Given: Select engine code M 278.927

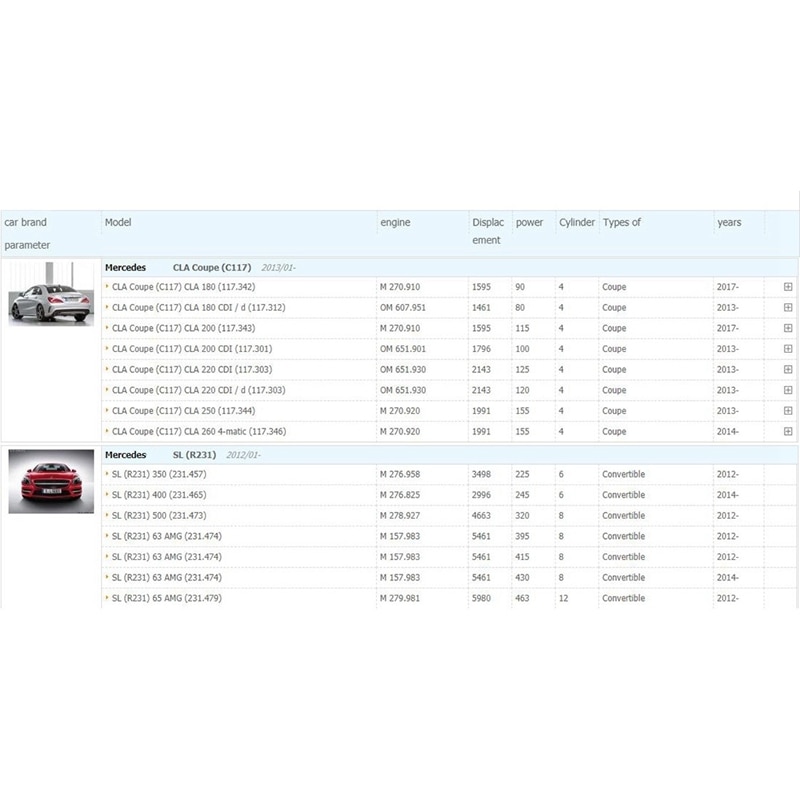Looking at the screenshot, I should [400, 516].
